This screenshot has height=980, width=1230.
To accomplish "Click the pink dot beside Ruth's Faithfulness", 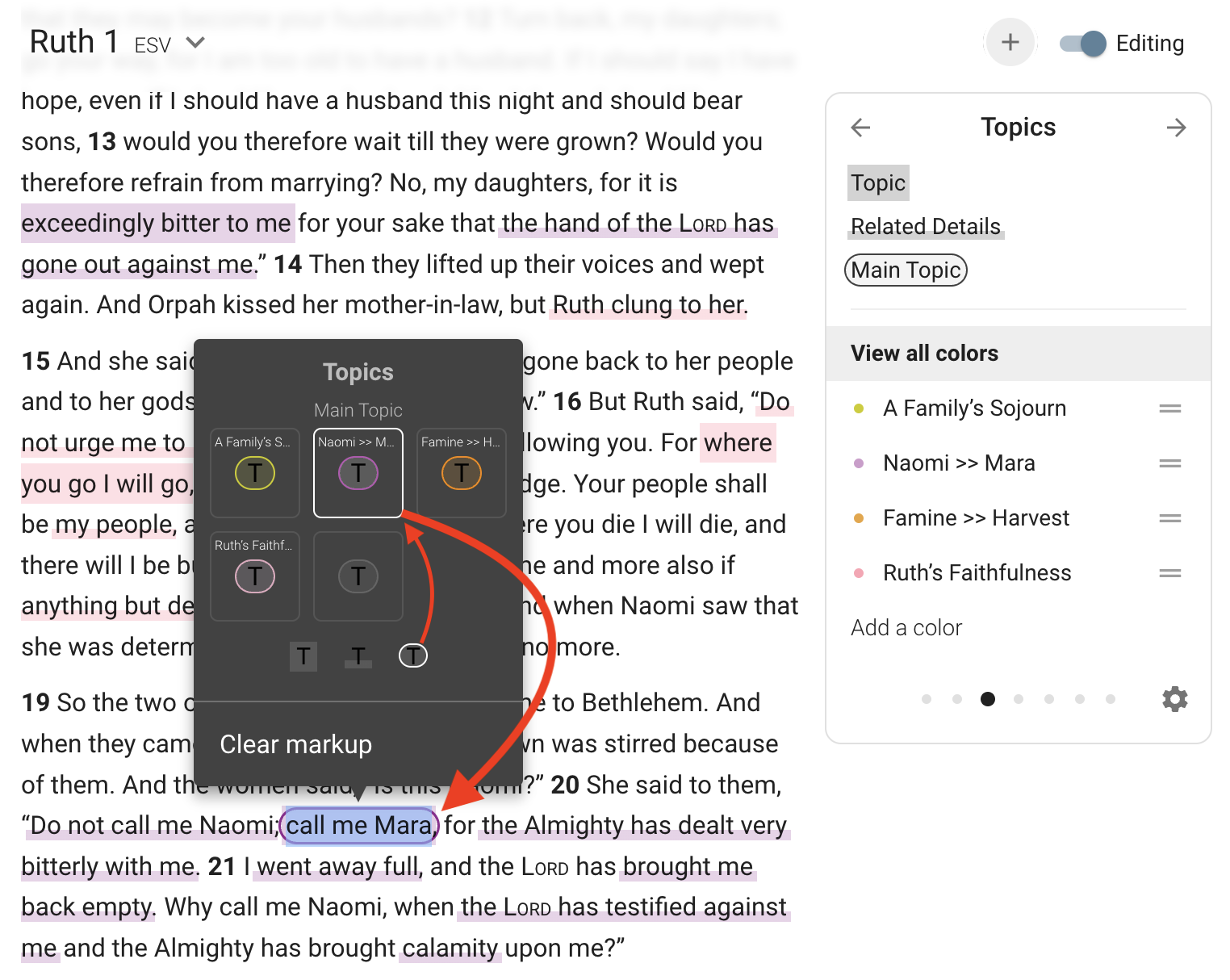I will [x=859, y=573].
